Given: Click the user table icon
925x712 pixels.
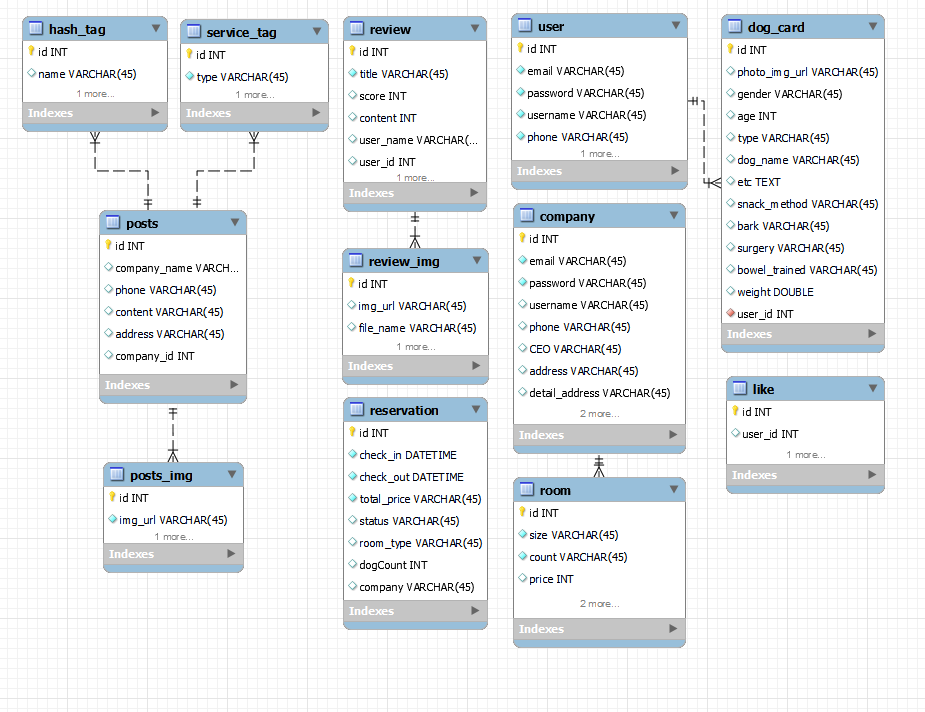Looking at the screenshot, I should (x=525, y=25).
